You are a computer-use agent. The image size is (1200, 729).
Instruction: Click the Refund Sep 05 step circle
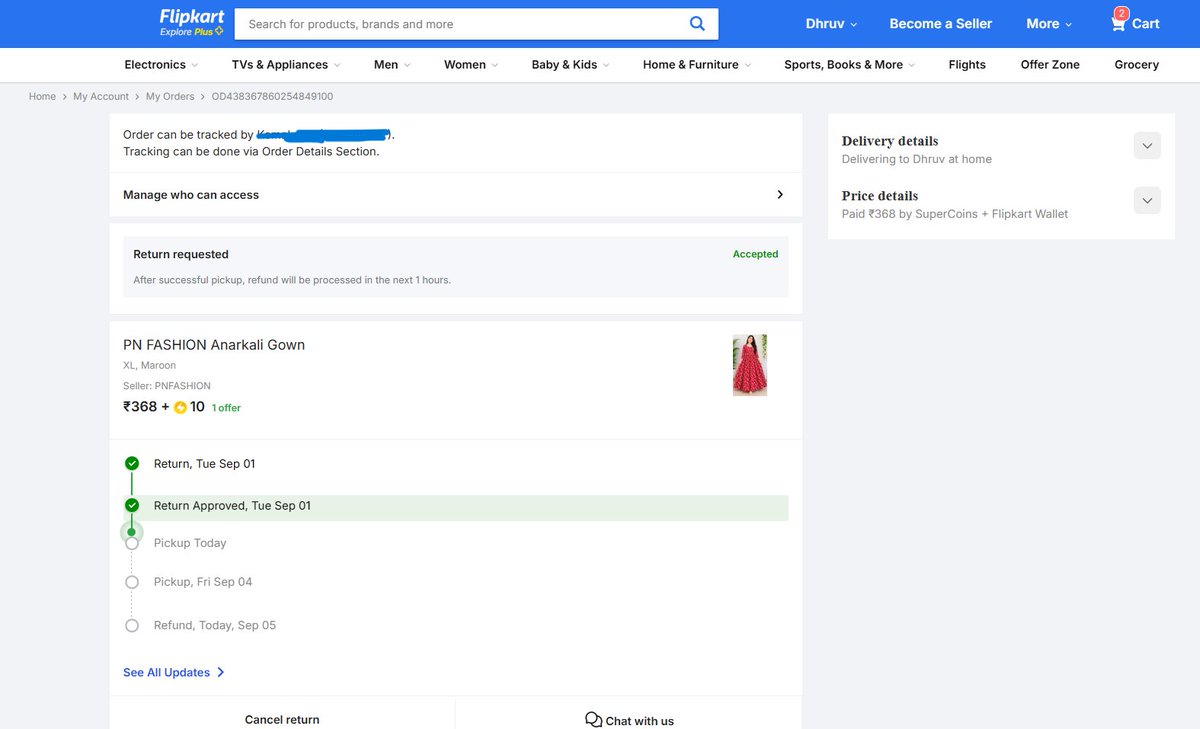pyautogui.click(x=132, y=625)
